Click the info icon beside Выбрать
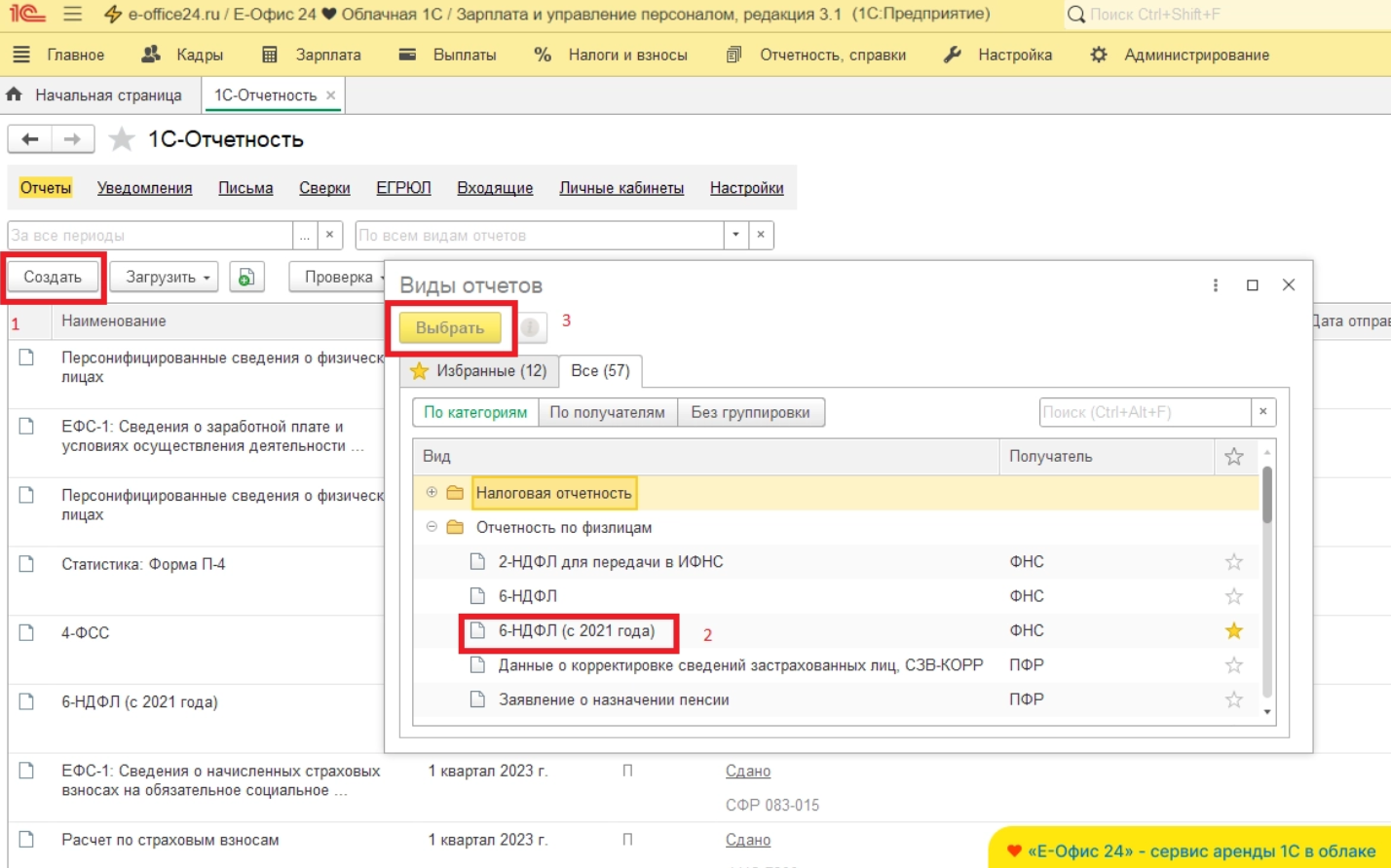The height and width of the screenshot is (868, 1391). [530, 328]
